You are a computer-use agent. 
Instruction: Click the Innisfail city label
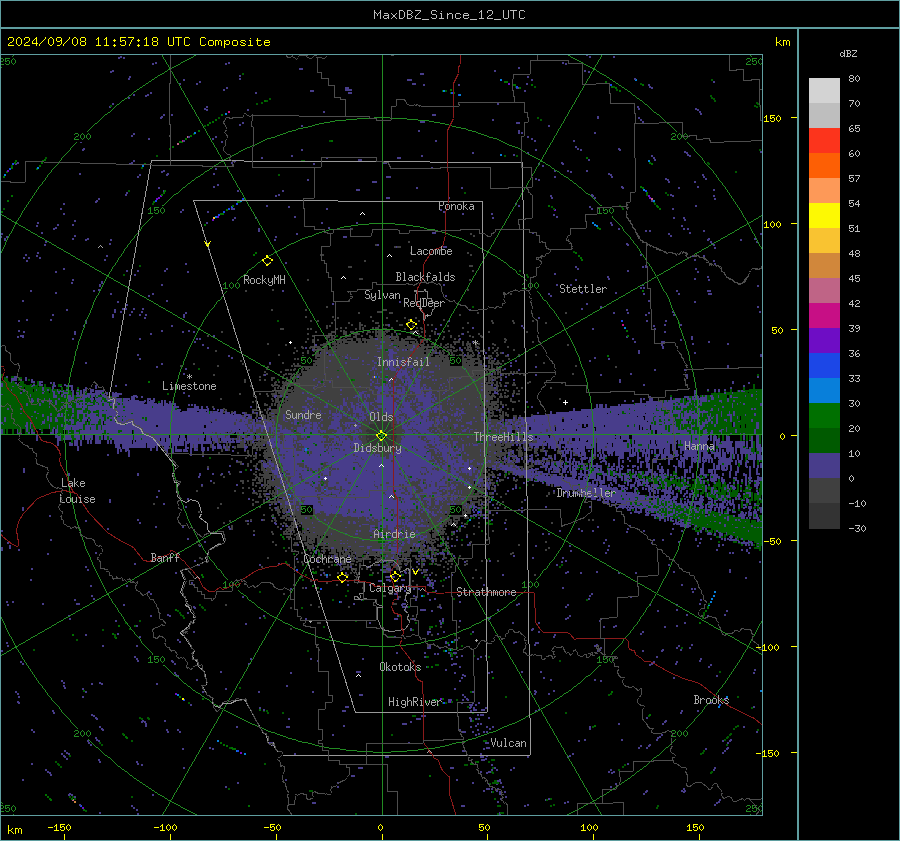point(403,362)
